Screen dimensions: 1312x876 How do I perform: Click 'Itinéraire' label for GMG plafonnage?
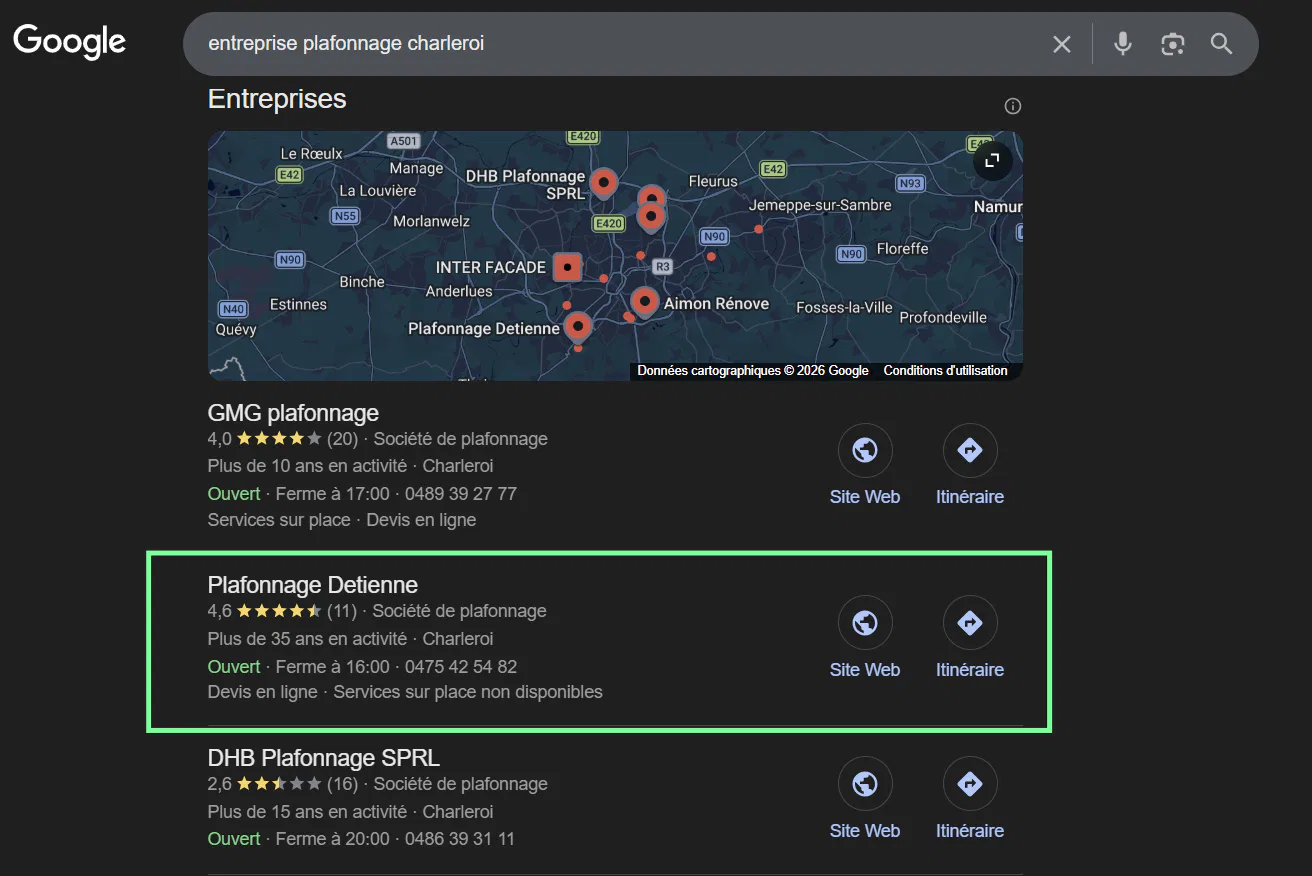[x=970, y=497]
